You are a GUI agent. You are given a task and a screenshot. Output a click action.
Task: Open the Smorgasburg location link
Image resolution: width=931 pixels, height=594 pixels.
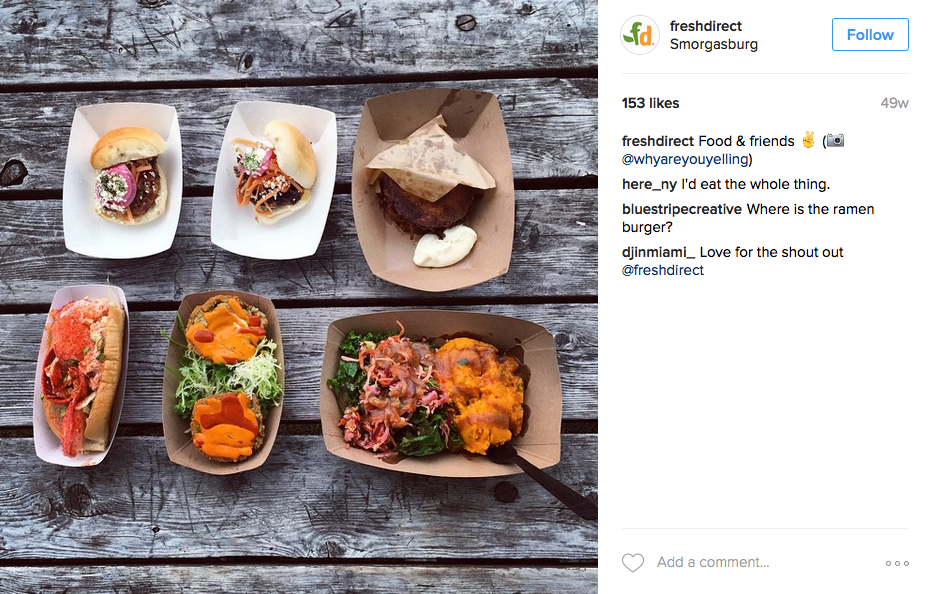[x=714, y=45]
